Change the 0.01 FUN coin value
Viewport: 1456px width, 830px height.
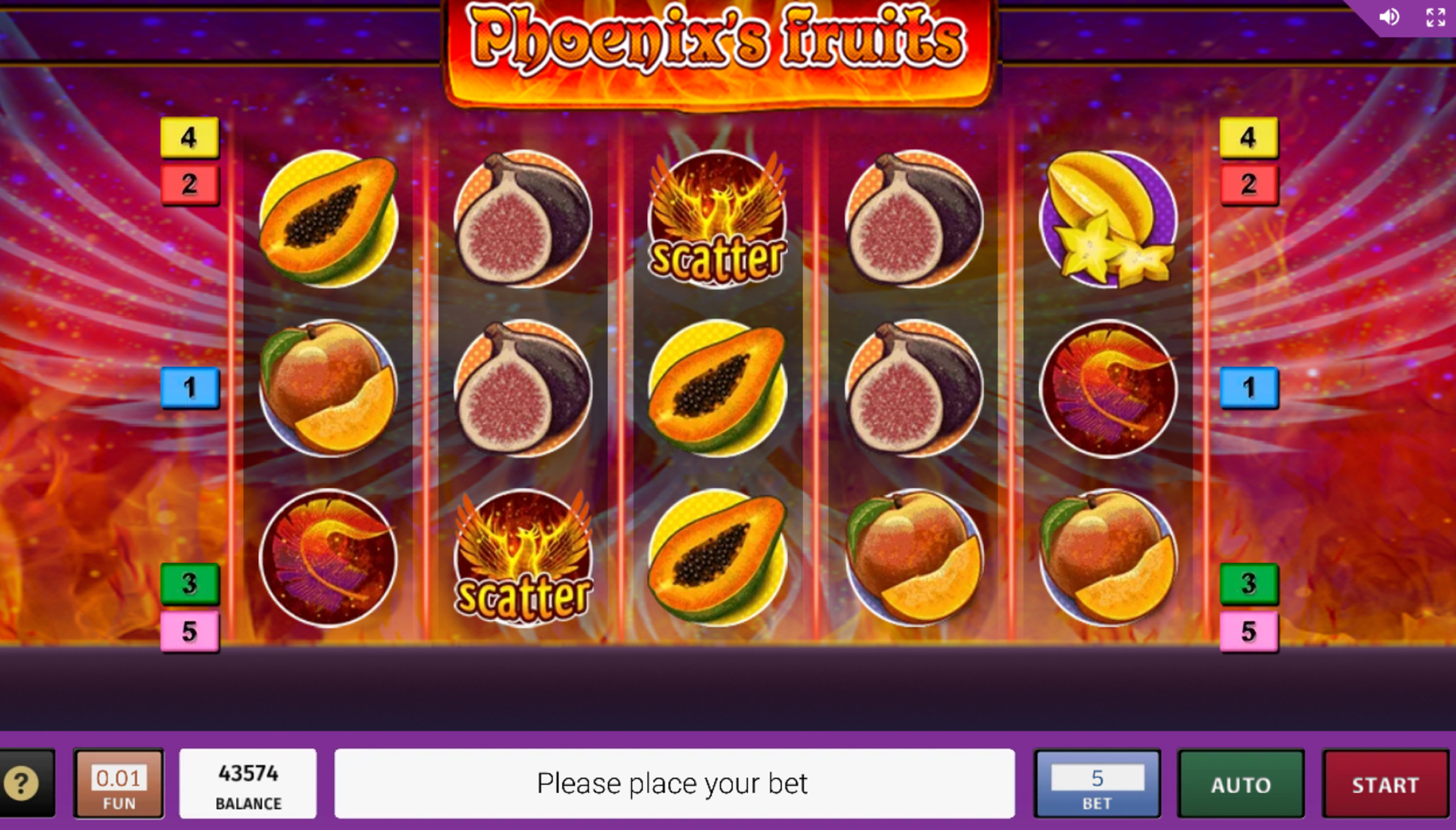tap(119, 784)
